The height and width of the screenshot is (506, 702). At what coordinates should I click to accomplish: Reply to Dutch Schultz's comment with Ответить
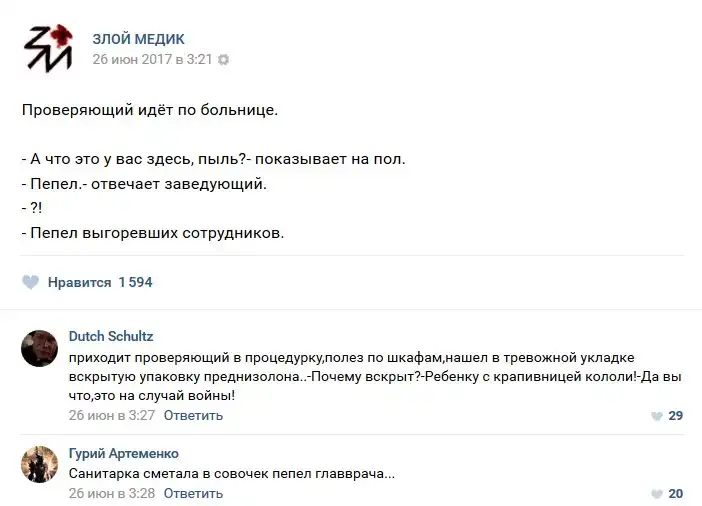(x=193, y=415)
